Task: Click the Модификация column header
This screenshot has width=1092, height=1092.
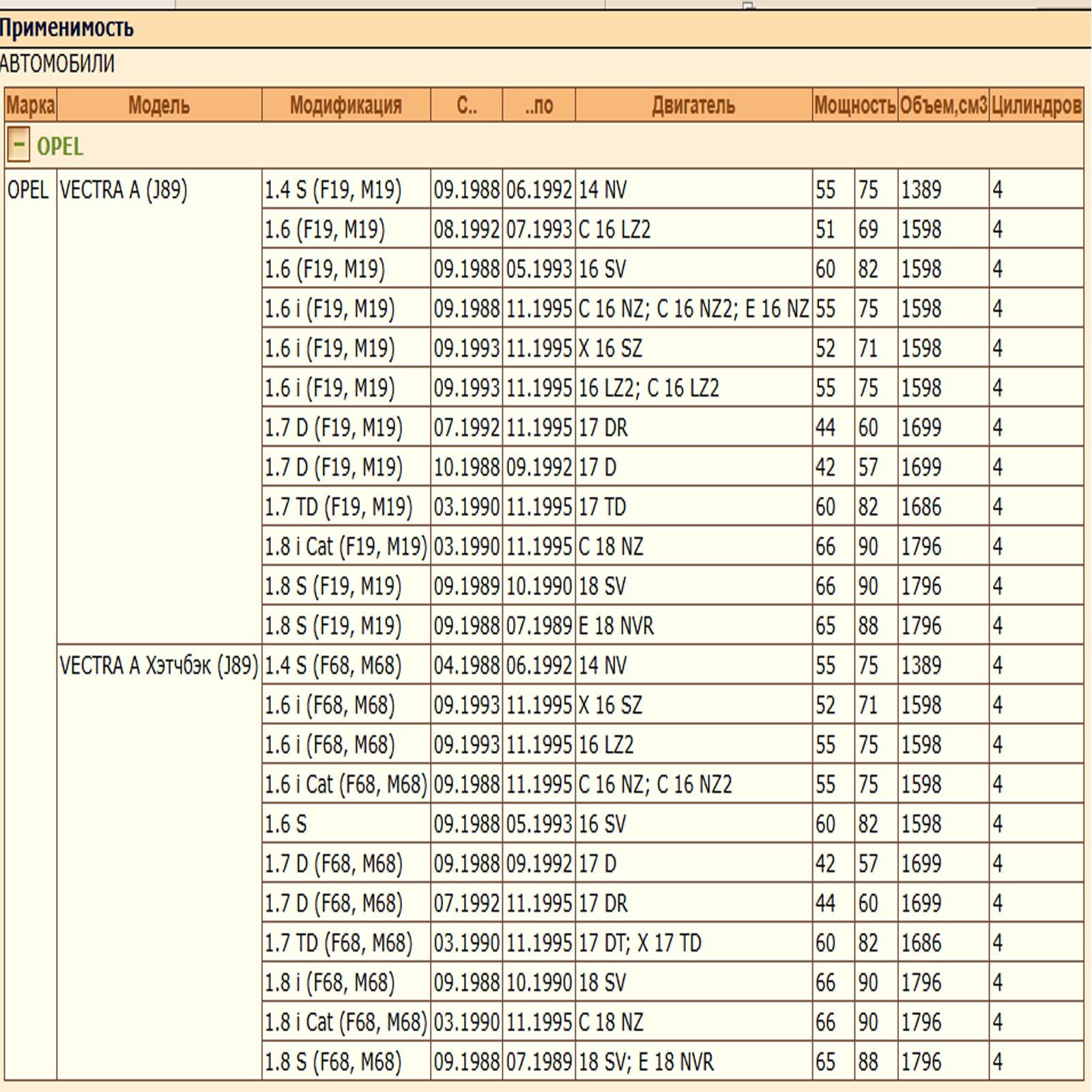Action: (x=345, y=106)
